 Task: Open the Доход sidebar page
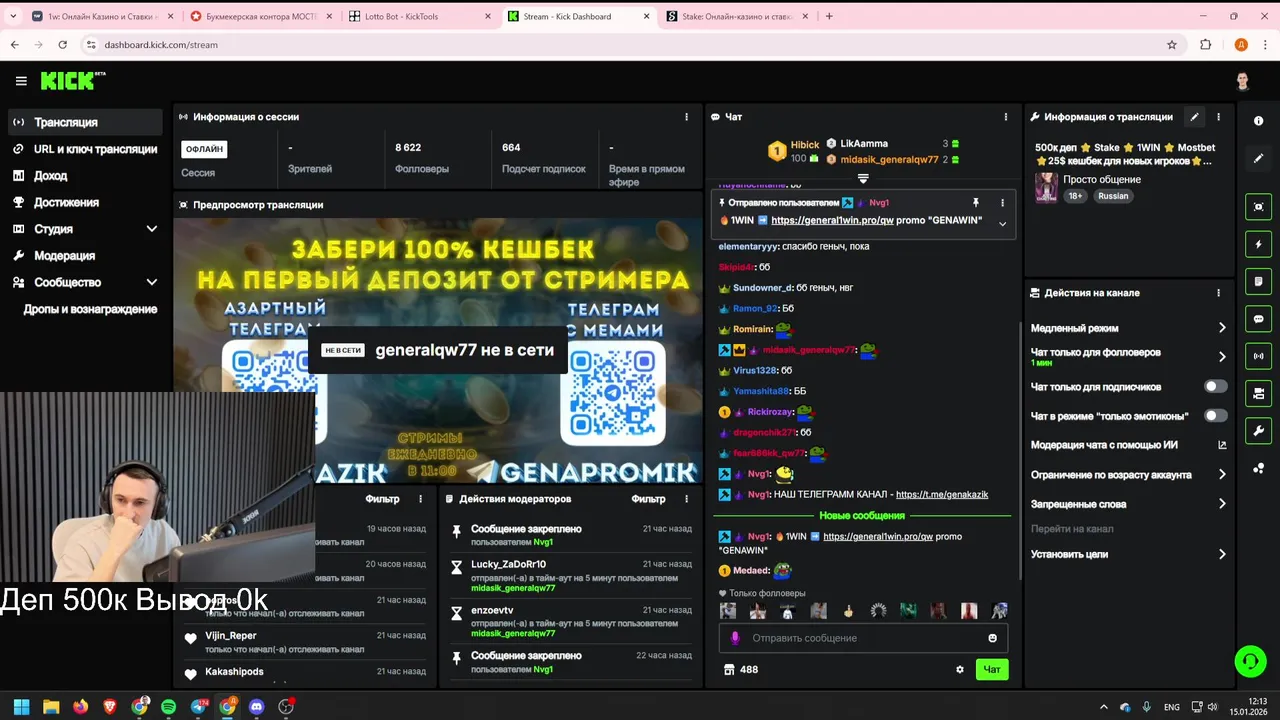click(85, 176)
